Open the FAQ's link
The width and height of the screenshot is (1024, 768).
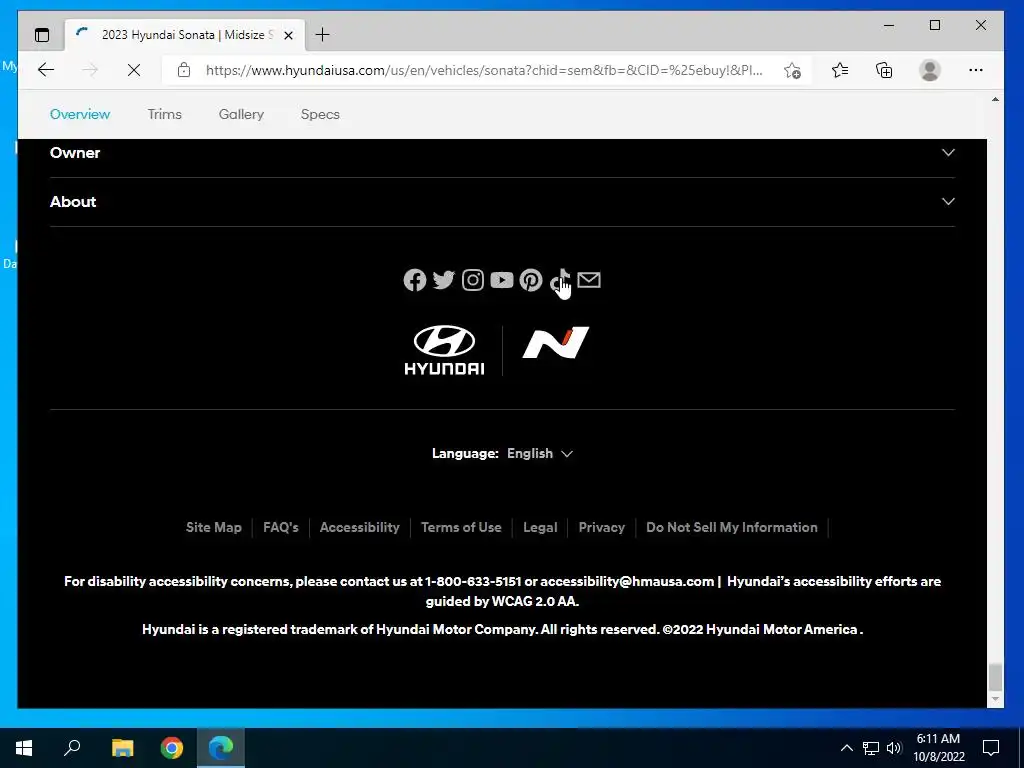click(281, 527)
